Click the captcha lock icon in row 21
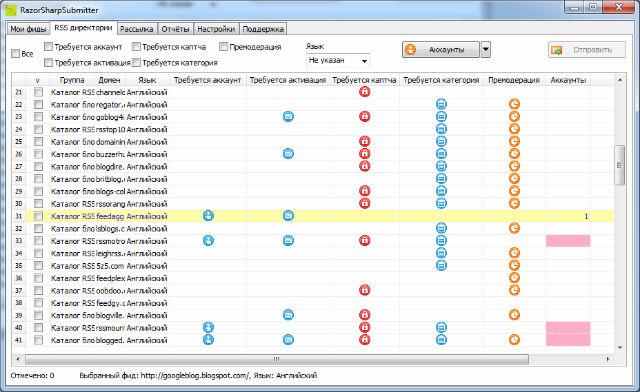Viewport: 640px width, 392px height. 364,91
